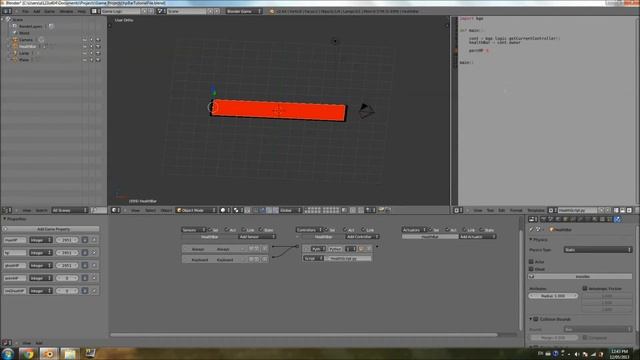Select the Physics tab in the properties editor
The height and width of the screenshot is (360, 640).
(618, 219)
